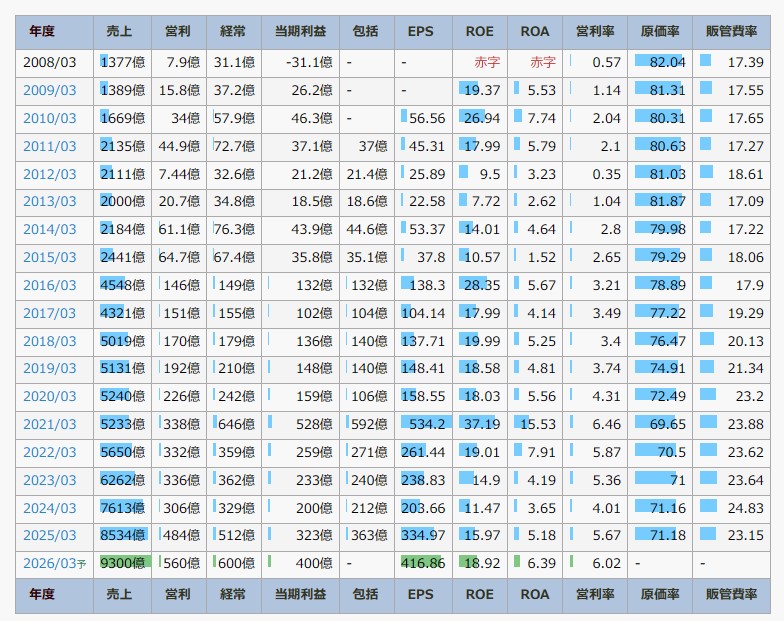Image resolution: width=784 pixels, height=621 pixels.
Task: Select the 484億 operating profit cell
Action: click(178, 536)
